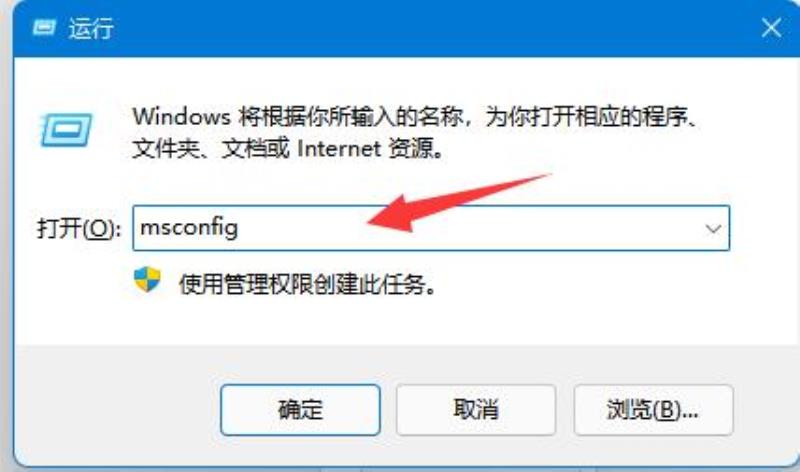Screen dimensions: 800x472
Task: Confirm with the 确定 button
Action: click(301, 410)
